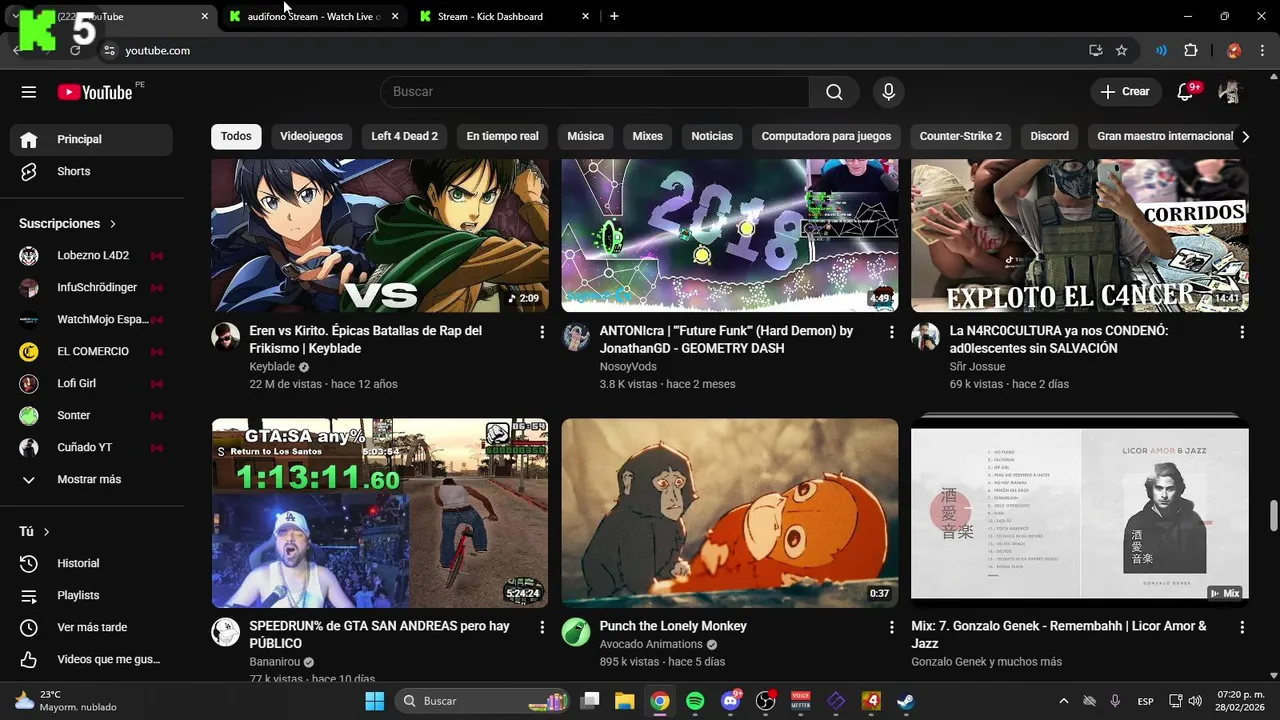Viewport: 1280px width, 720px height.
Task: Expand the Tú section
Action: 35,531
